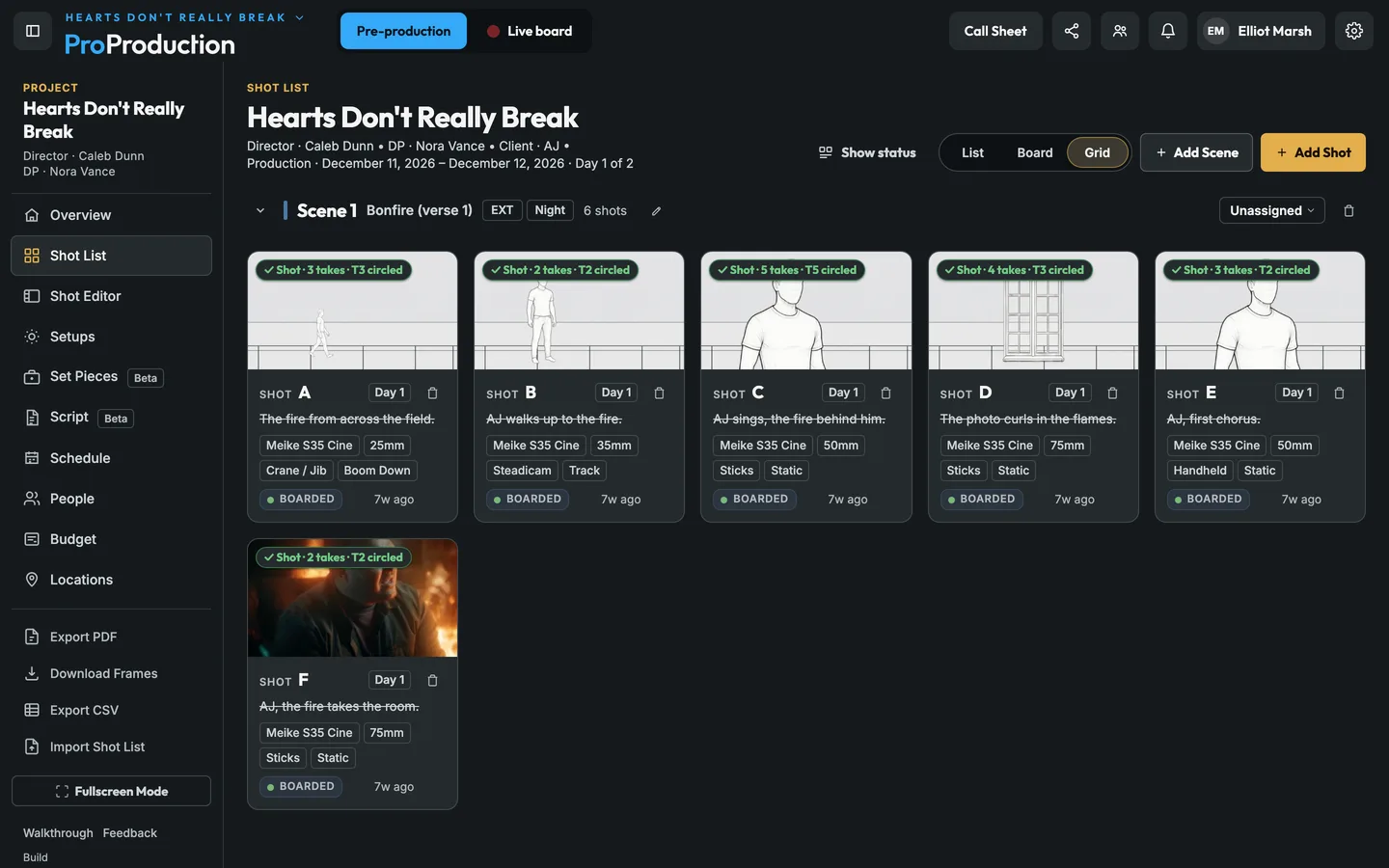
Task: Delete Shot F trash icon
Action: pos(432,680)
